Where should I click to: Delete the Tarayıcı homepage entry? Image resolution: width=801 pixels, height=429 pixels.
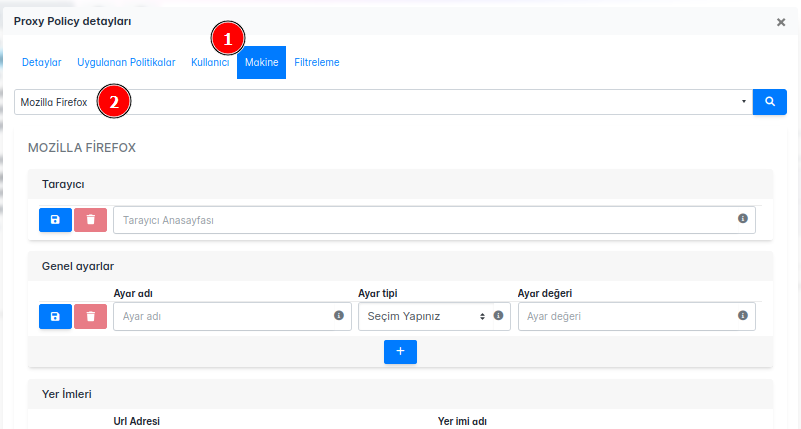(x=90, y=220)
